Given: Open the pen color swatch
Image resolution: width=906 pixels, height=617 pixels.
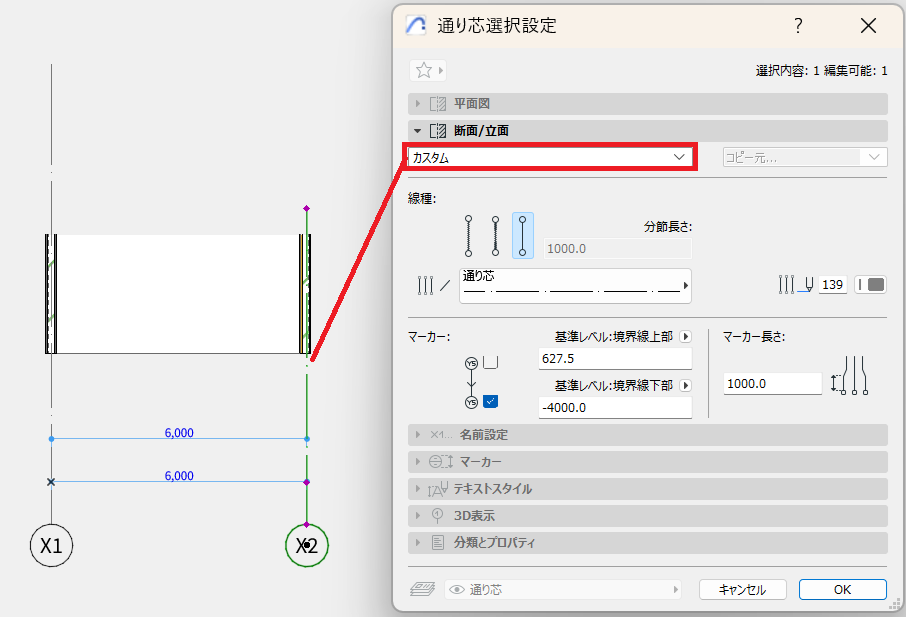Looking at the screenshot, I should click(x=870, y=284).
